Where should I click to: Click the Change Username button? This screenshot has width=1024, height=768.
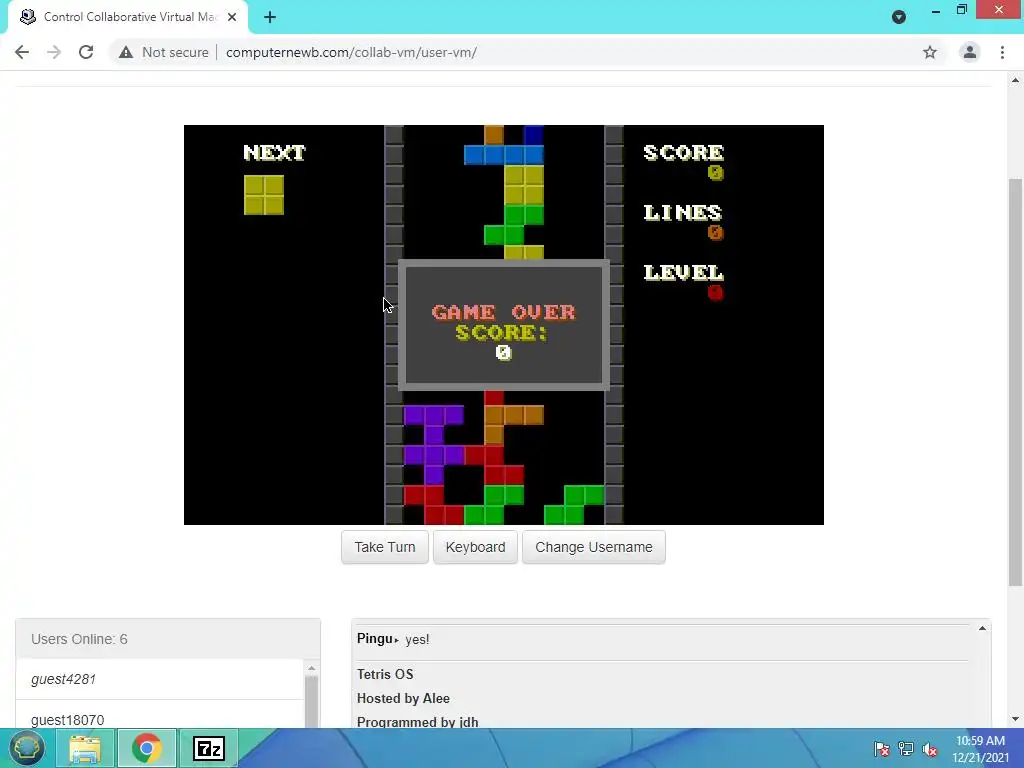pos(594,547)
